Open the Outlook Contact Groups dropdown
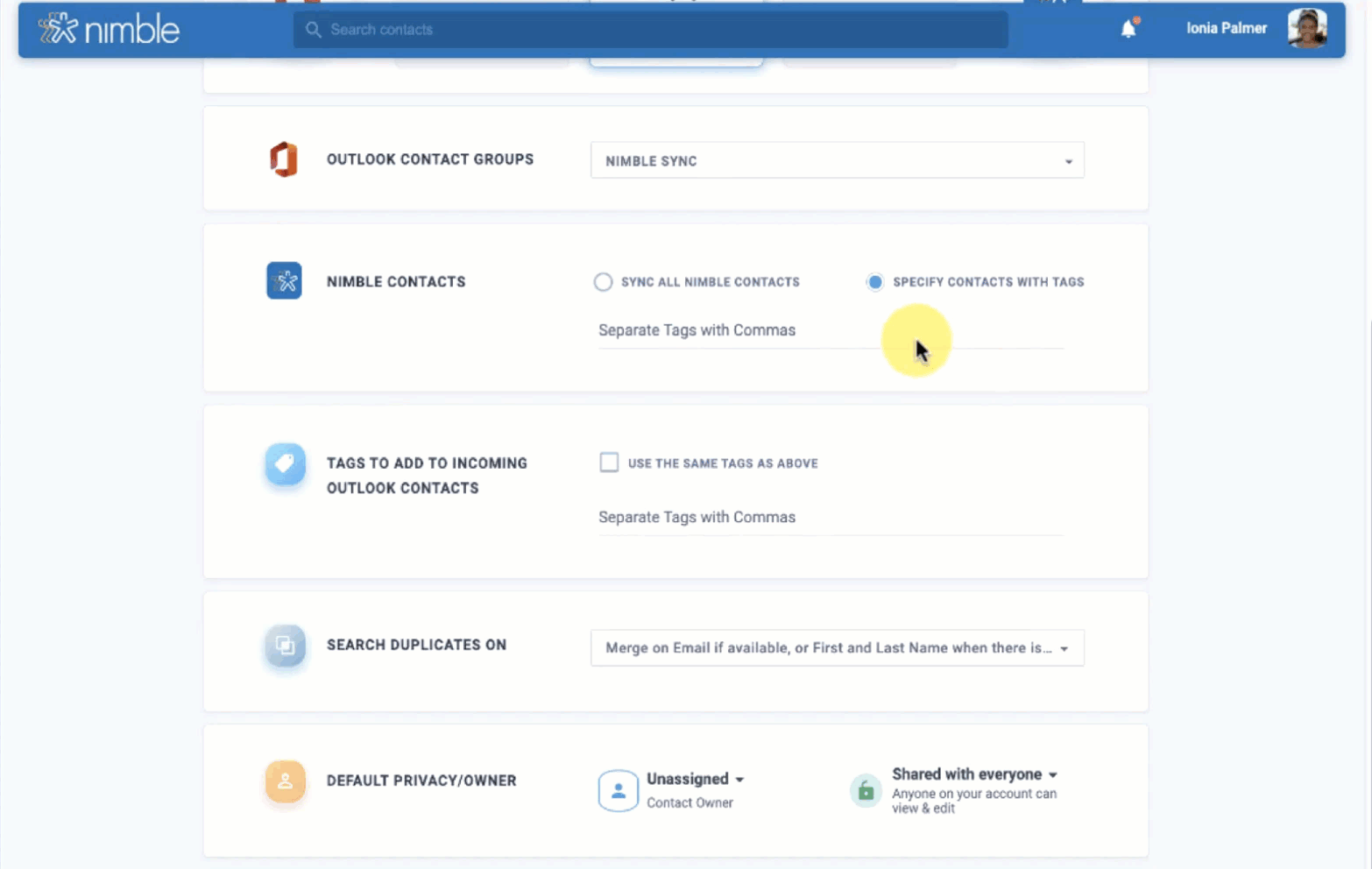Image resolution: width=1372 pixels, height=869 pixels. pos(837,161)
